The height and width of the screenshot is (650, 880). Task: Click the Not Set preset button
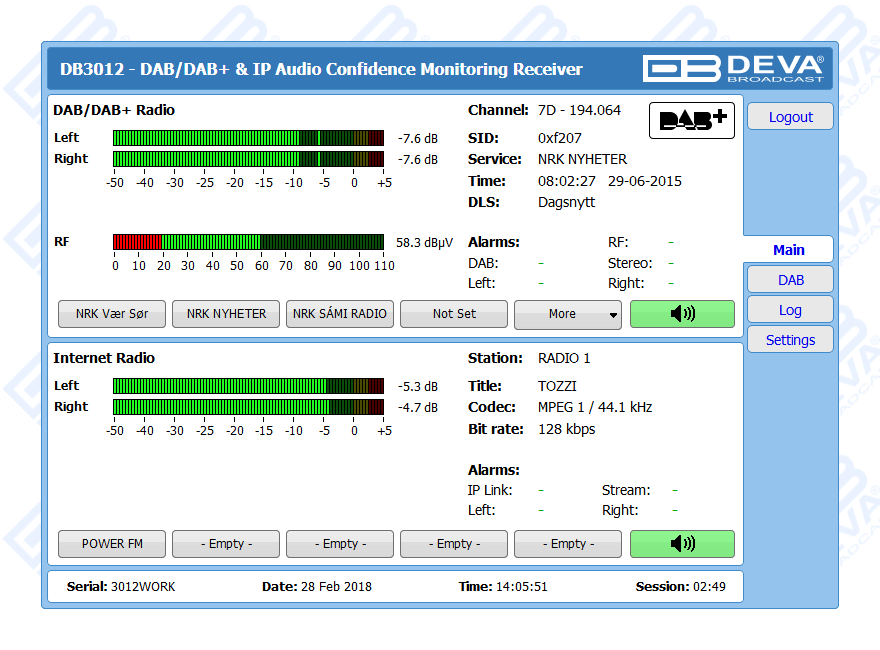coord(454,314)
